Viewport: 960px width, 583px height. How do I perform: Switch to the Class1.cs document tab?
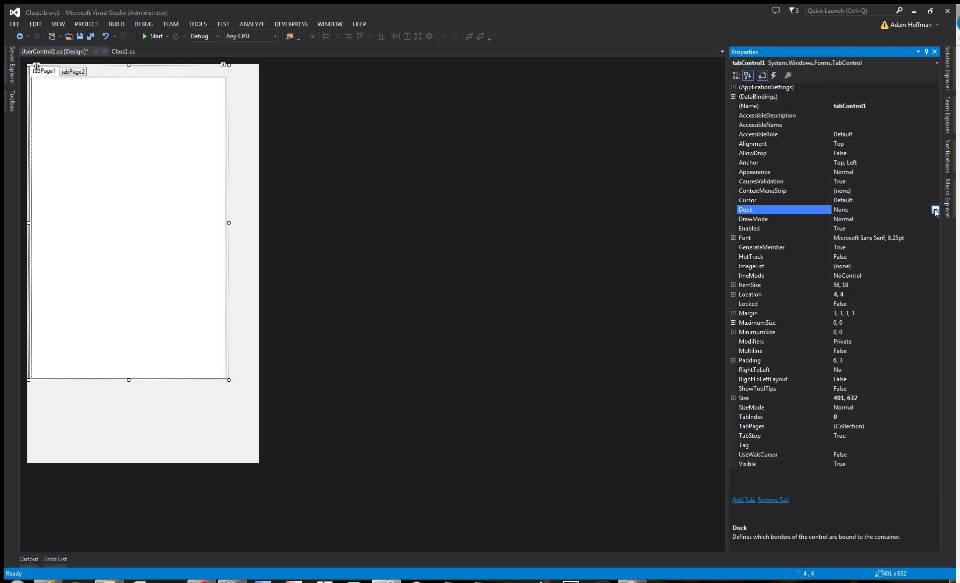[123, 51]
